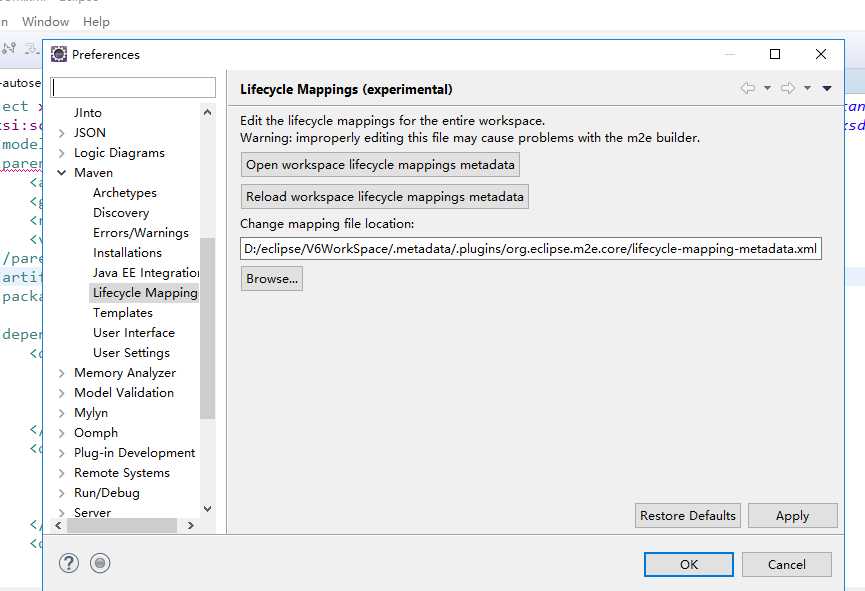The width and height of the screenshot is (865, 591).
Task: Open the Help menu
Action: click(97, 22)
